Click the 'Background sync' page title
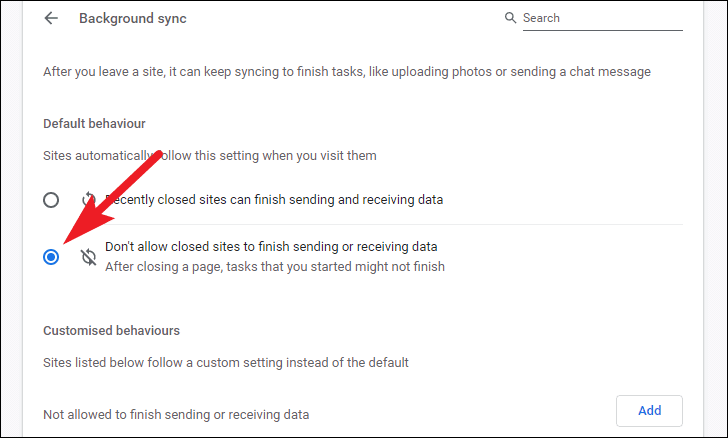This screenshot has width=728, height=438. click(133, 18)
